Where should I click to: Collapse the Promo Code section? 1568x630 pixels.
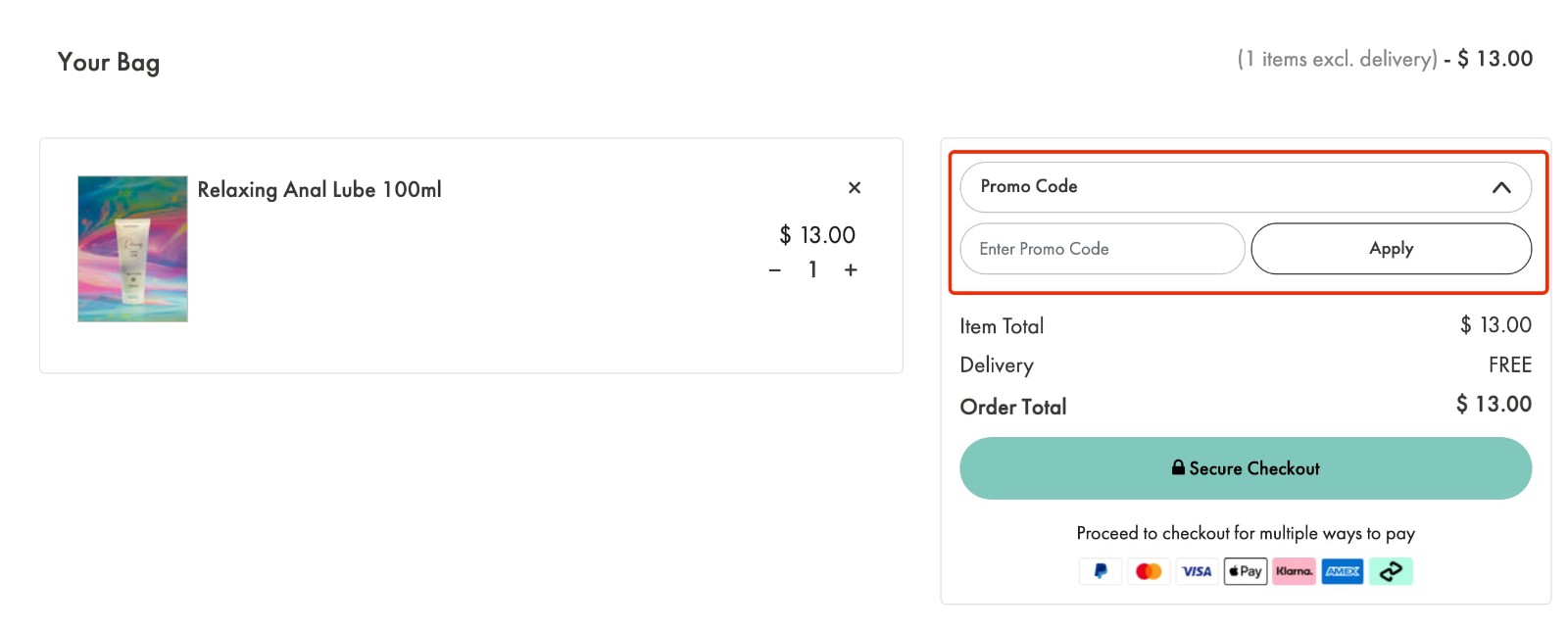(x=1501, y=186)
